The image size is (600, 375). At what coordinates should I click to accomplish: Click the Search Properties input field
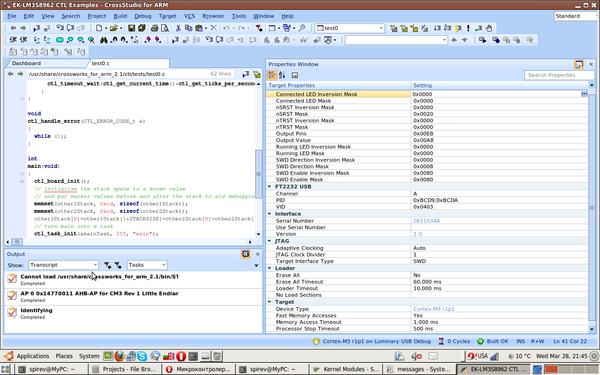point(559,75)
